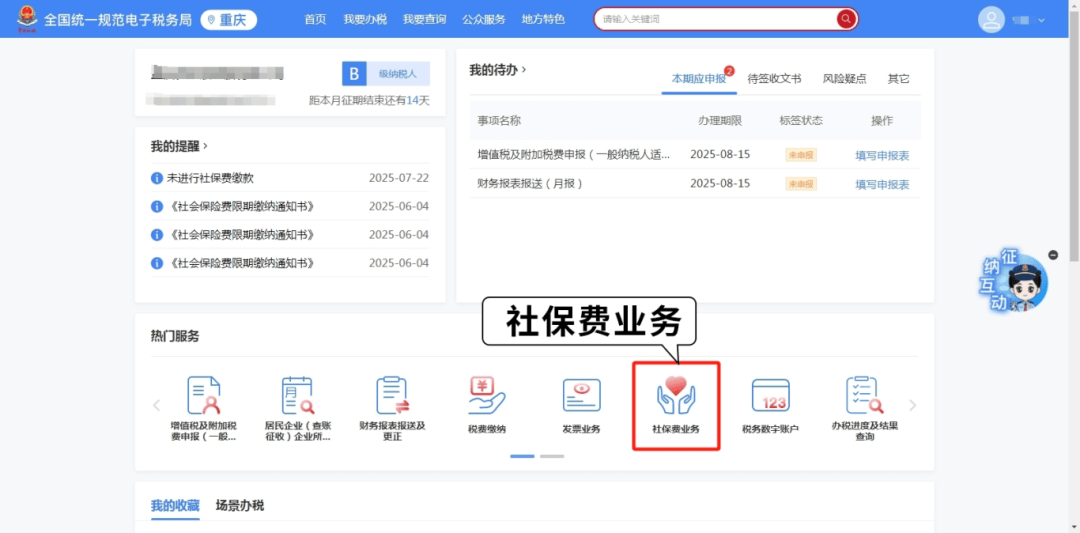
Task: Switch to 待签收文书 tab
Action: click(774, 79)
